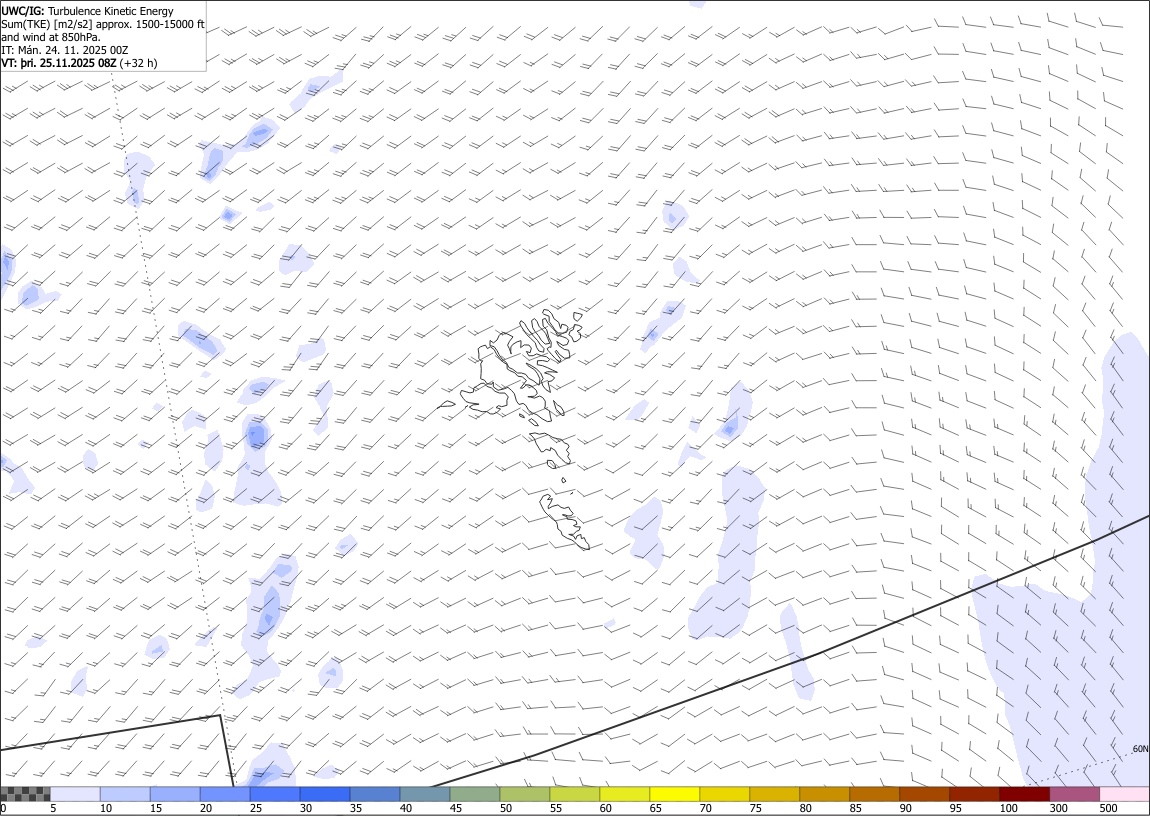Choose the mauve swatch between 300 and 500
Viewport: 1150px width, 816px height.
click(x=1074, y=794)
